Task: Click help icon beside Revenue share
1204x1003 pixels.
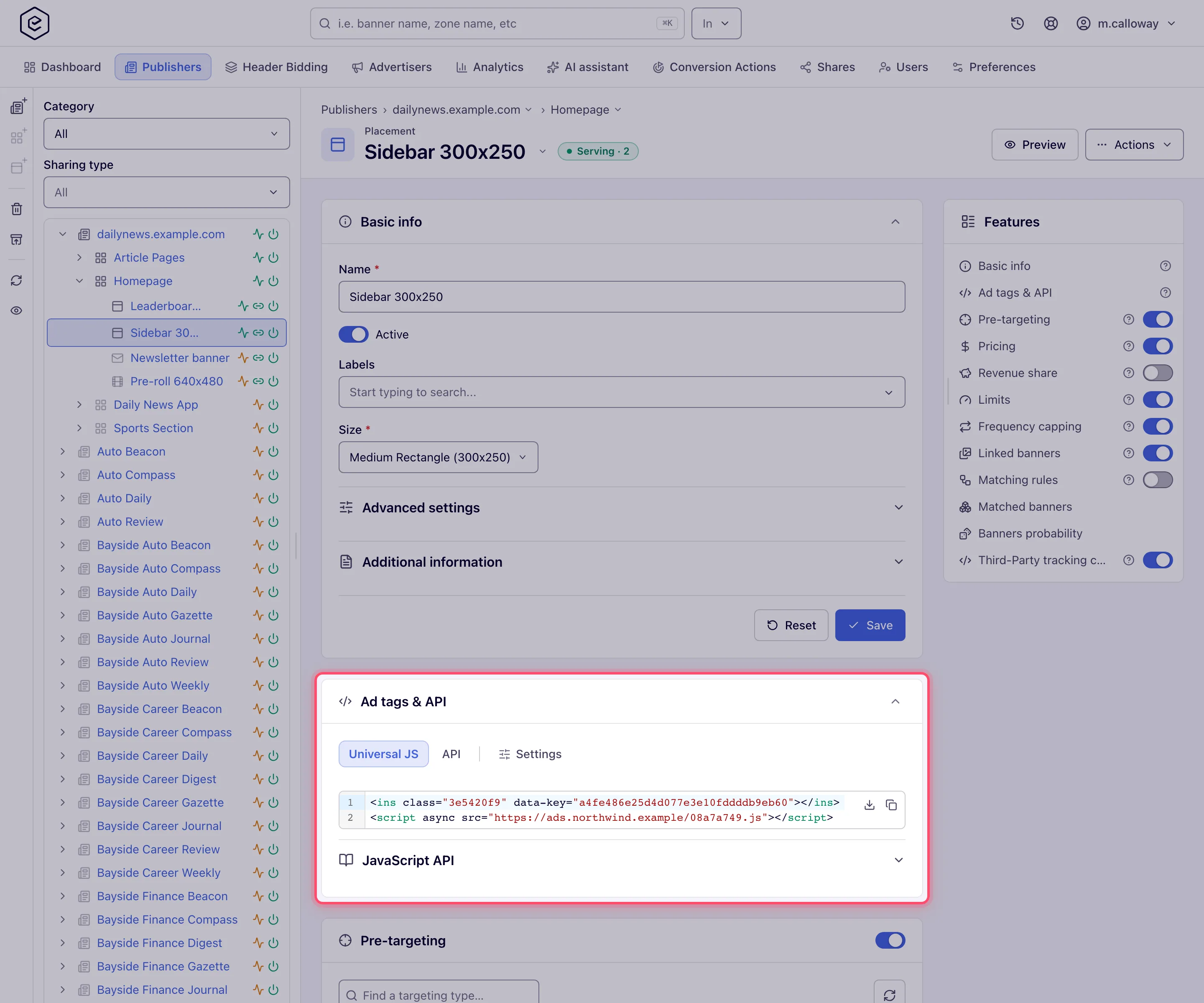Action: pos(1128,372)
